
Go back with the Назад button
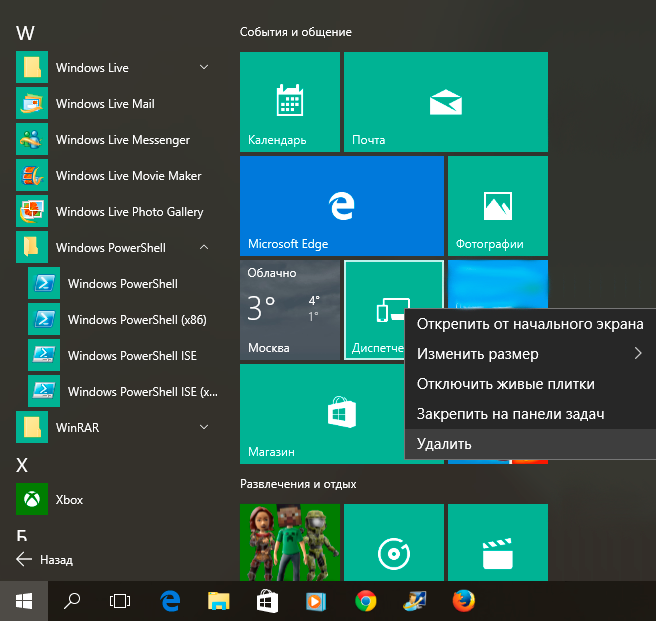tap(44, 559)
